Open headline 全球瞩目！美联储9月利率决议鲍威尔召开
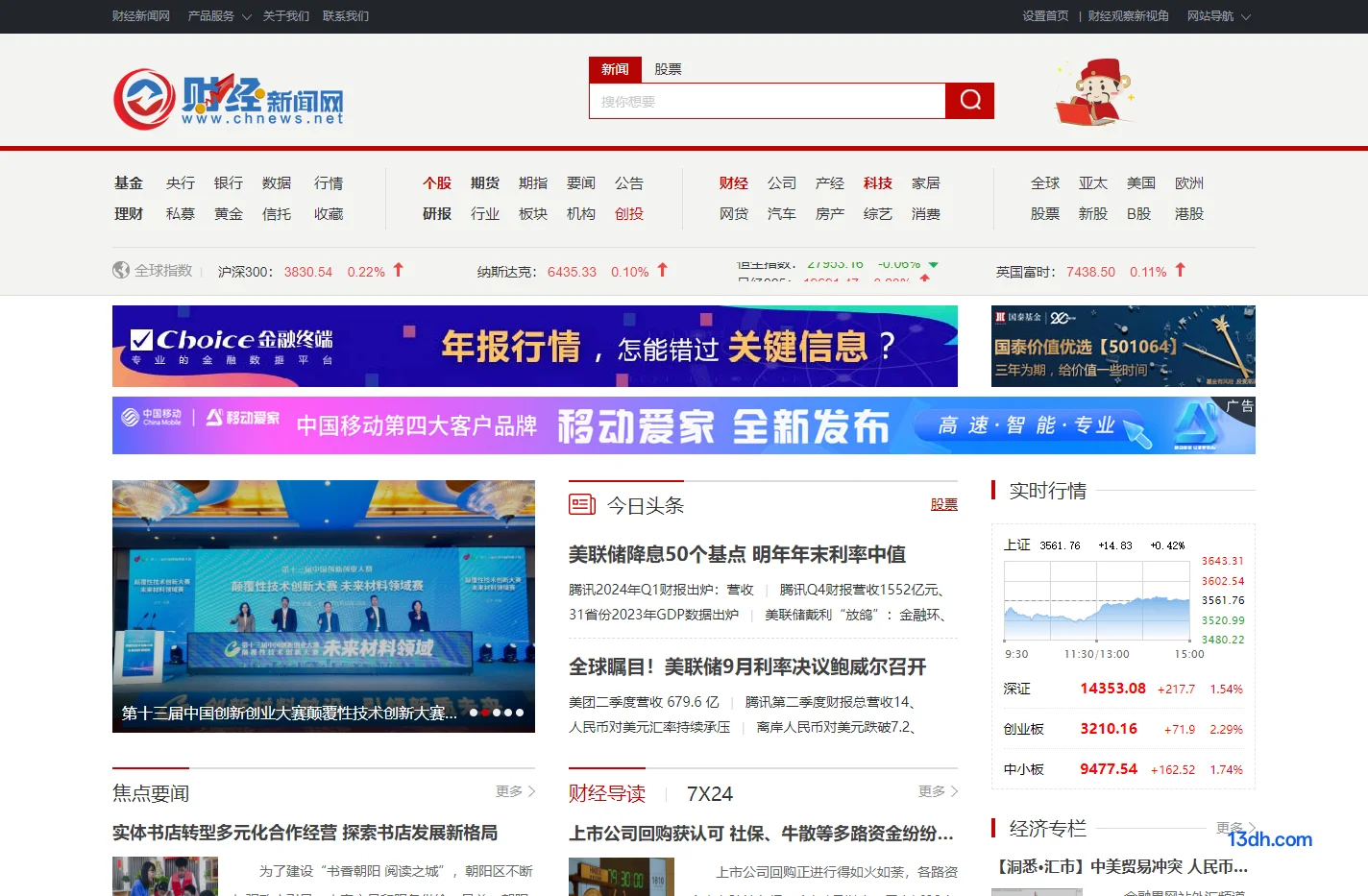 pyautogui.click(x=747, y=666)
